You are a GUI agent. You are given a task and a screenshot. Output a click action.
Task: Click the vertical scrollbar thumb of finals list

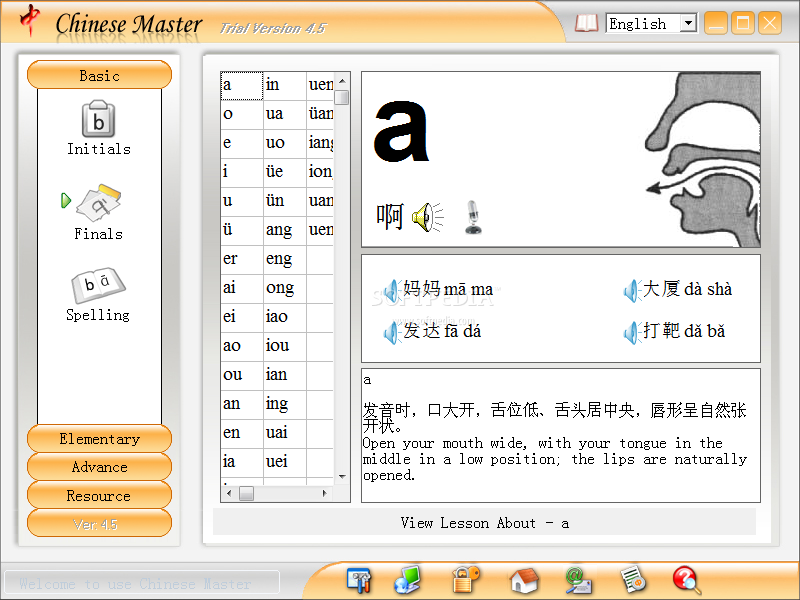pos(342,97)
